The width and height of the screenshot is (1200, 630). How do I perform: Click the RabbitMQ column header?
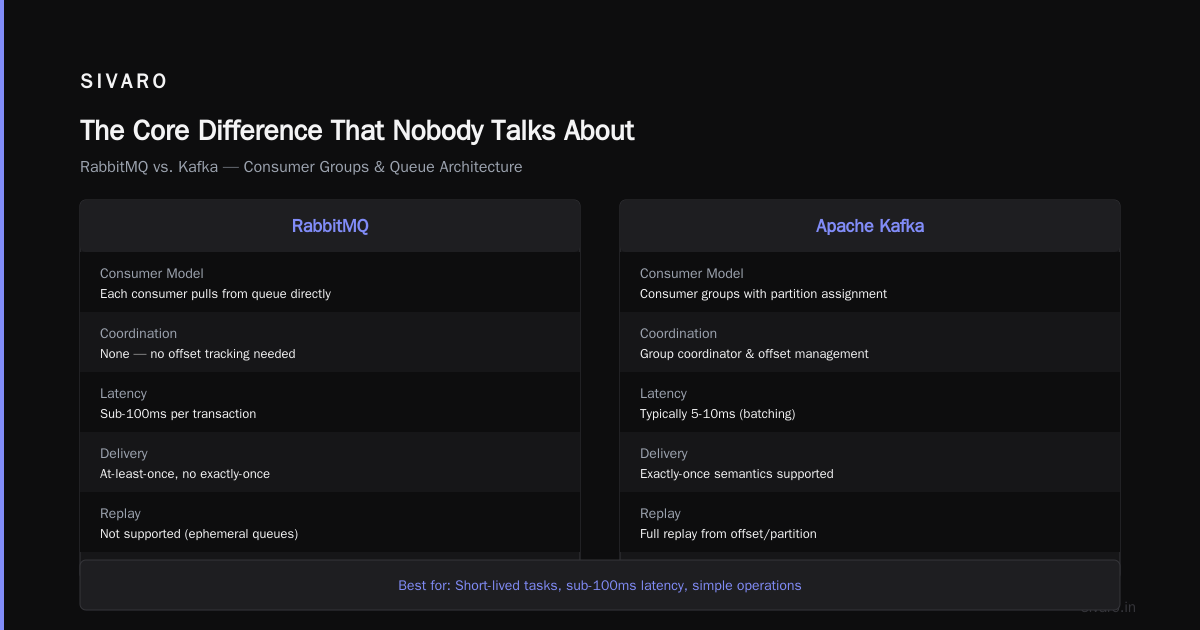pos(330,226)
